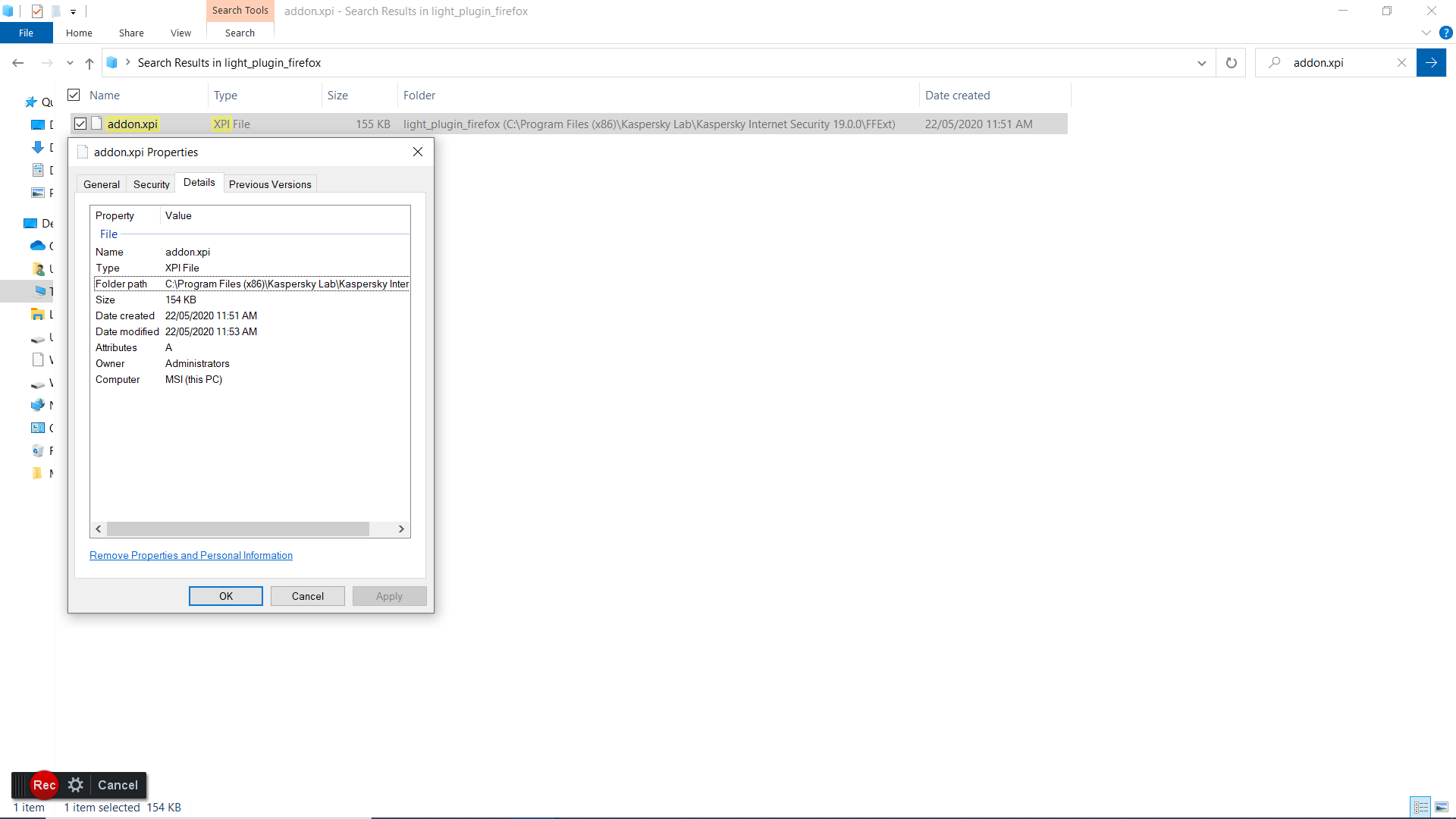Click the Refresh icon in address bar
The width and height of the screenshot is (1456, 819).
click(x=1231, y=63)
